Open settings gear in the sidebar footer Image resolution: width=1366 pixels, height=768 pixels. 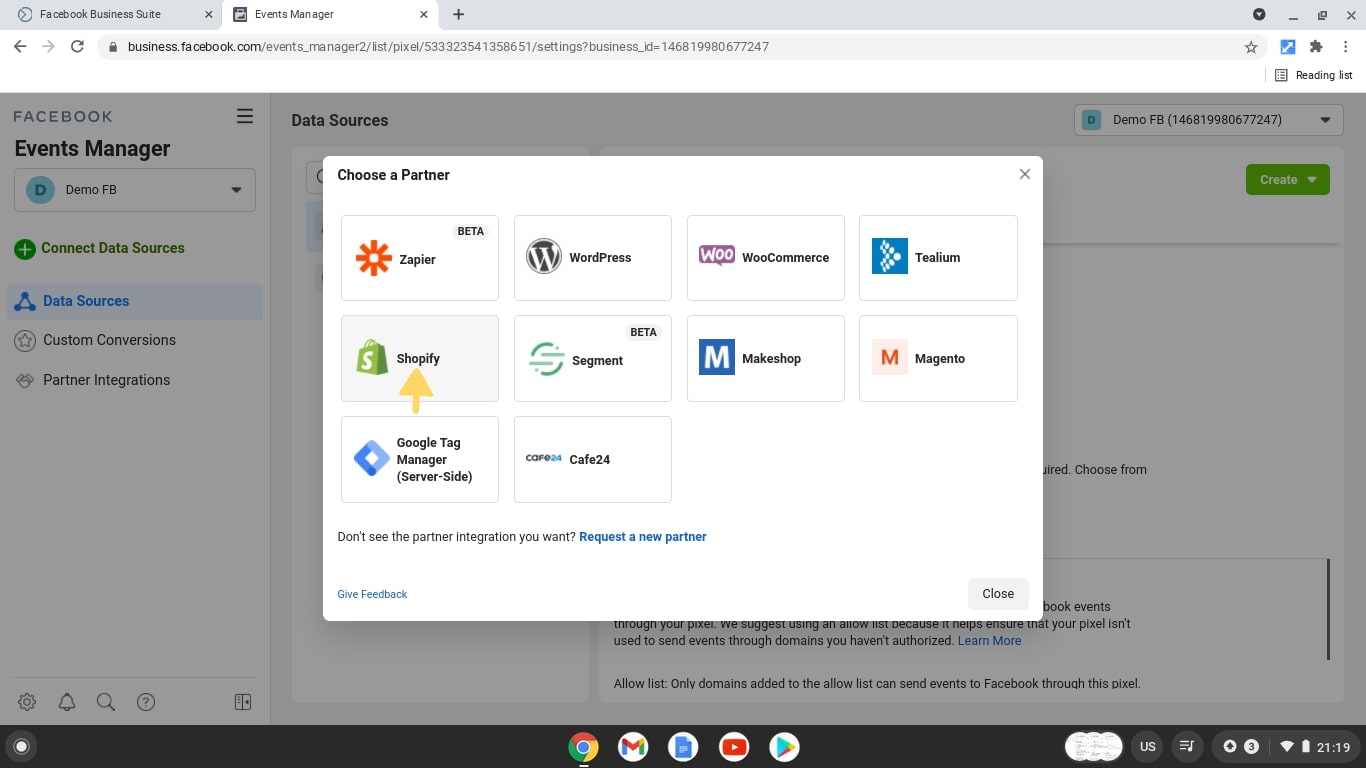click(x=27, y=702)
